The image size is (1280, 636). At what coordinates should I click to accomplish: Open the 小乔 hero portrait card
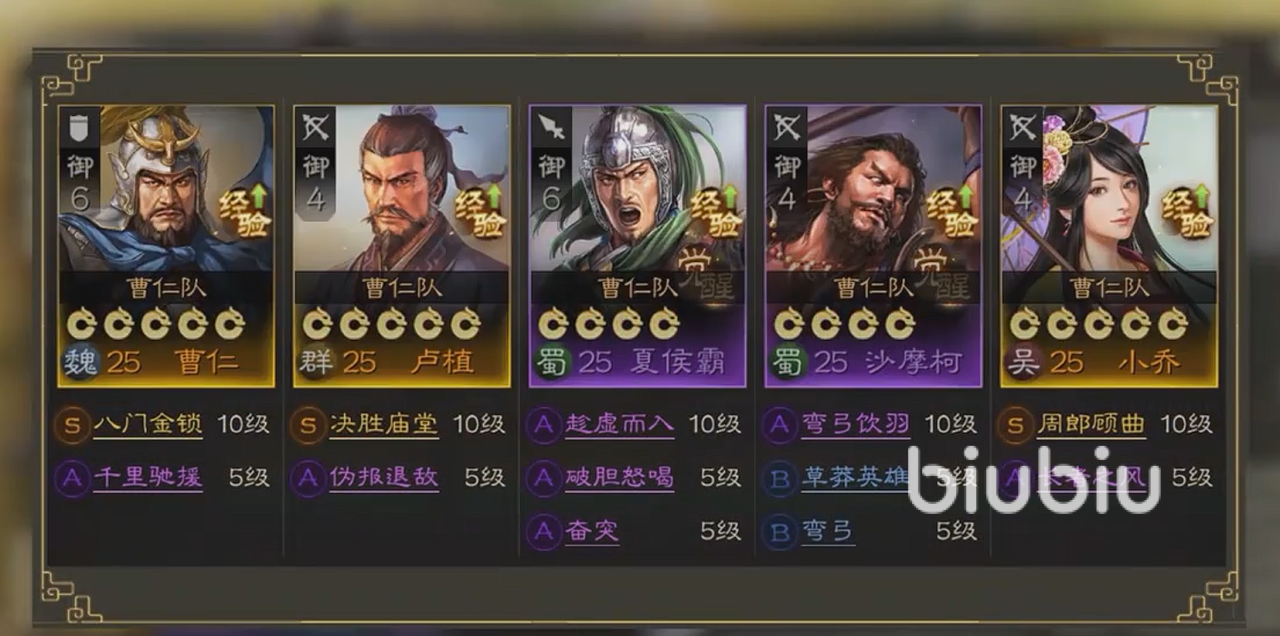tap(1109, 246)
